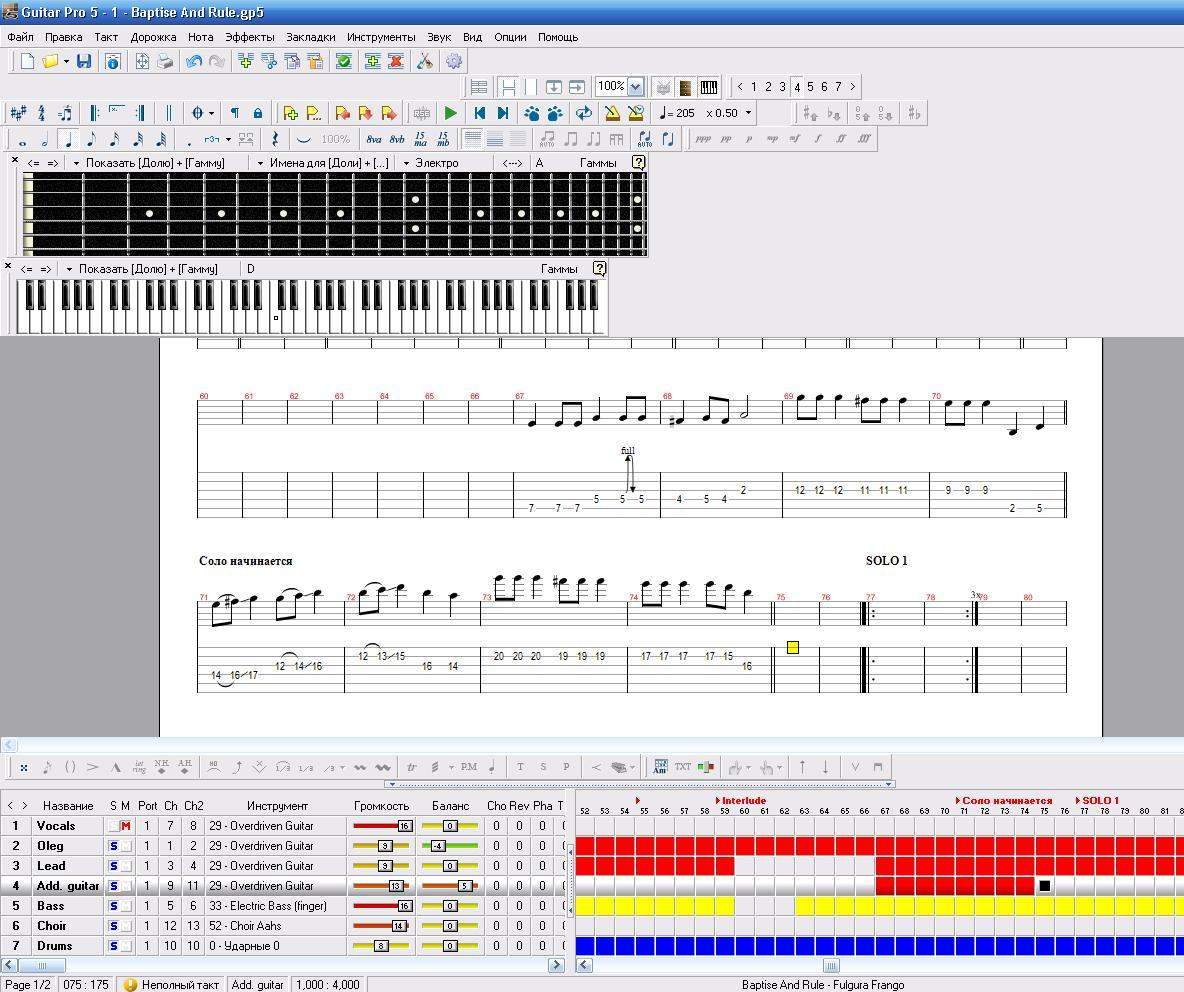Select the eighth note duration
The height and width of the screenshot is (992, 1184).
tap(91, 139)
